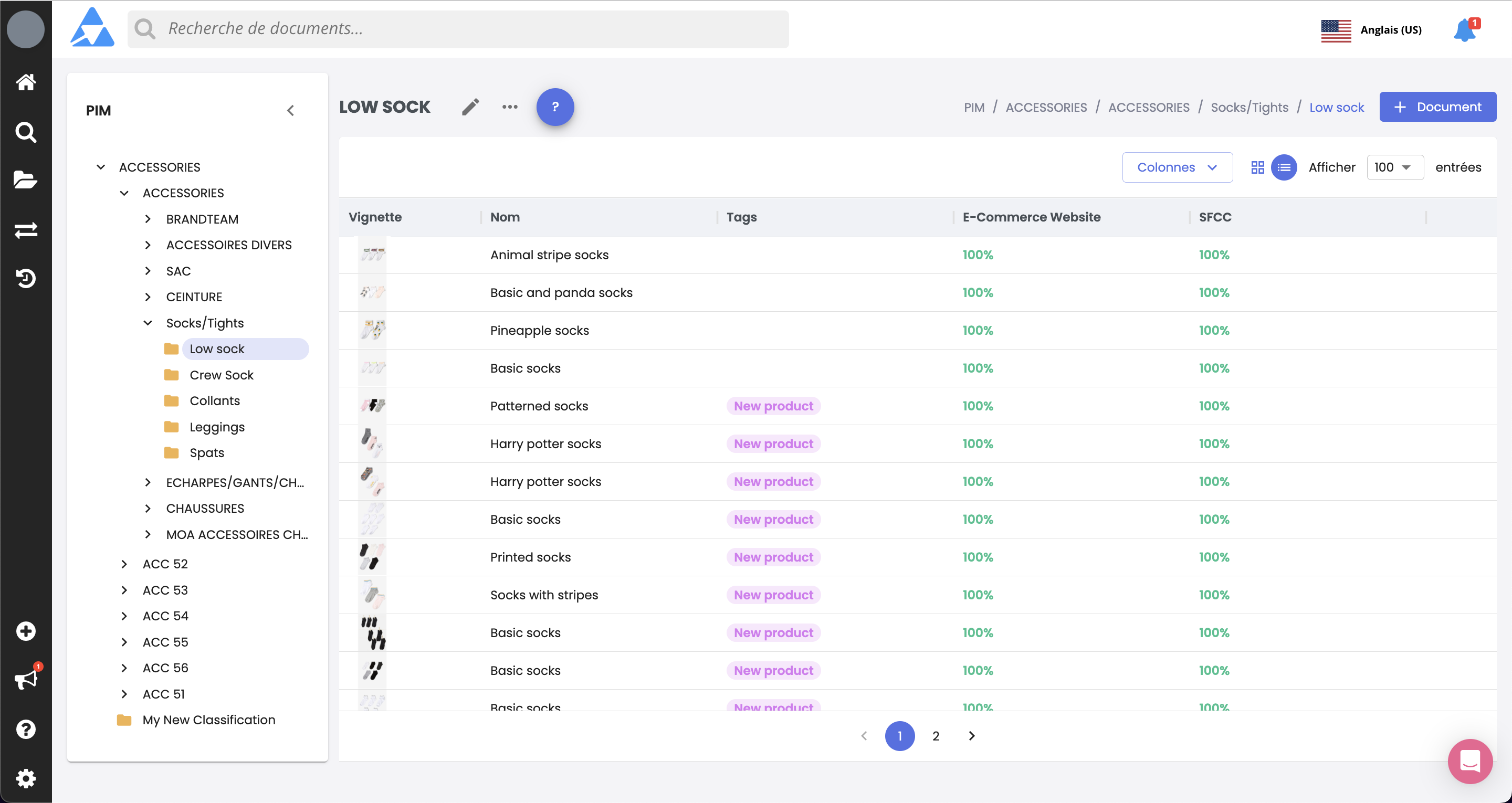Click New product tag on Printed socks
This screenshot has width=1512, height=803.
773,557
